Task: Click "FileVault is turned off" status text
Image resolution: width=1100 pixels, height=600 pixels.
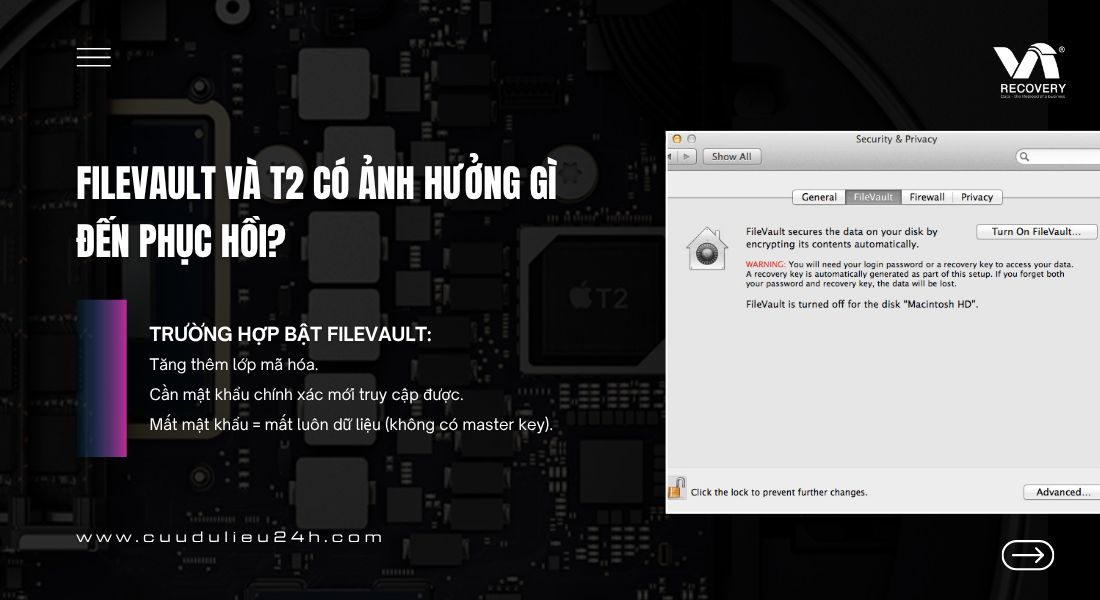Action: coord(861,305)
